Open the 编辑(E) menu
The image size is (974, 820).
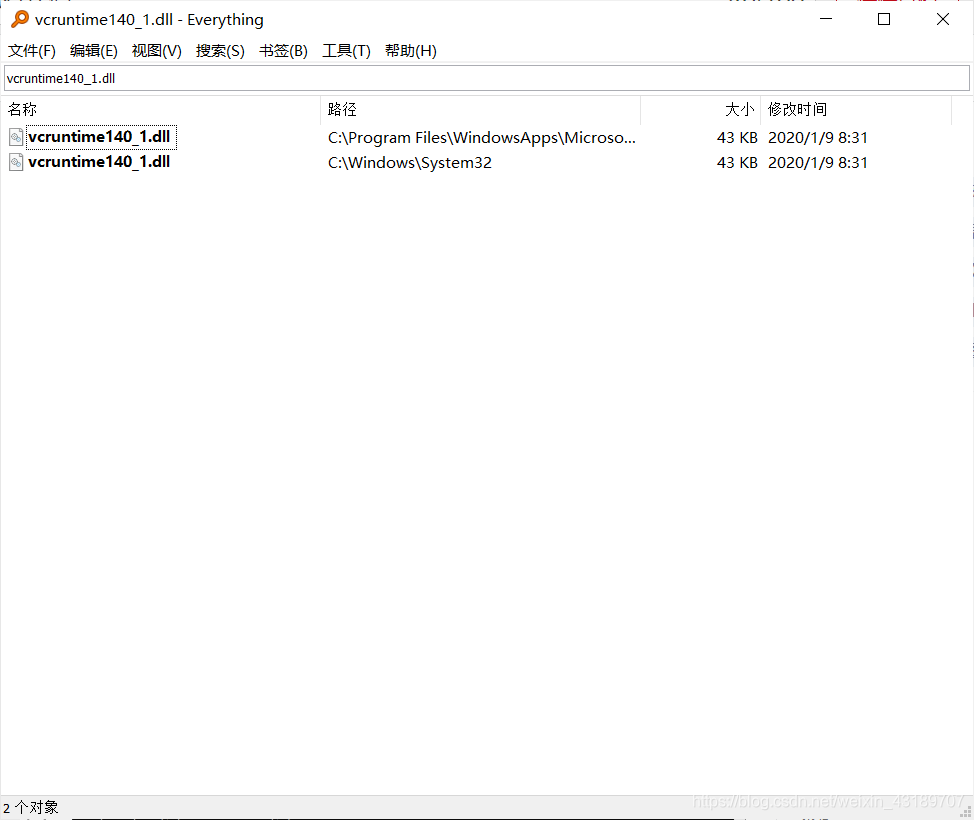click(x=93, y=50)
